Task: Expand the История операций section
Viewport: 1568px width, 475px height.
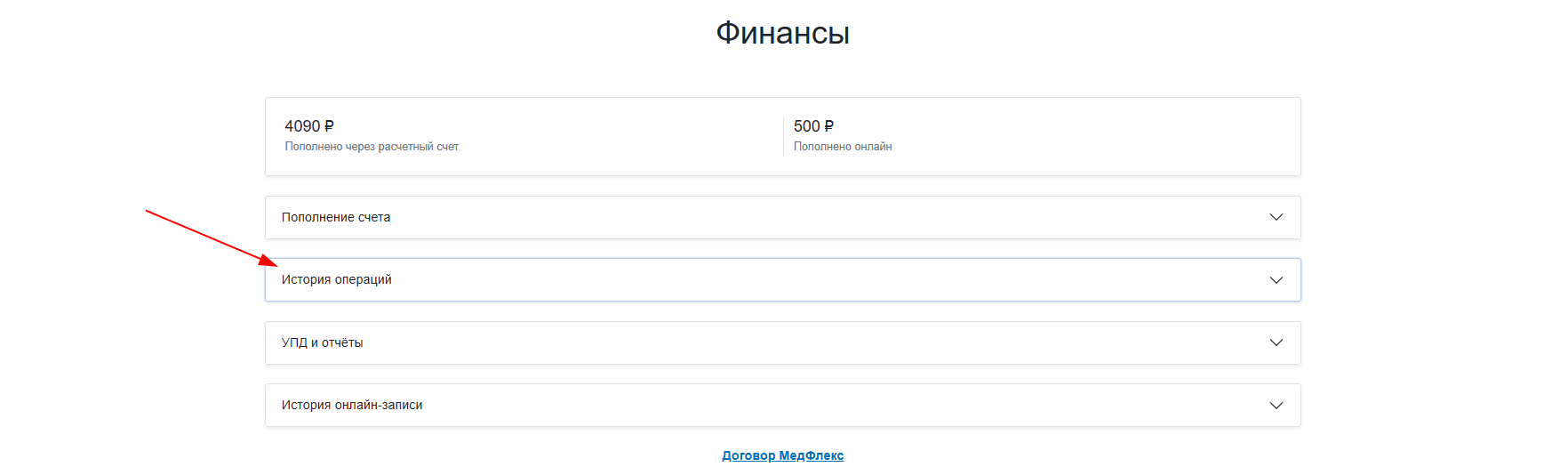Action: coord(782,279)
